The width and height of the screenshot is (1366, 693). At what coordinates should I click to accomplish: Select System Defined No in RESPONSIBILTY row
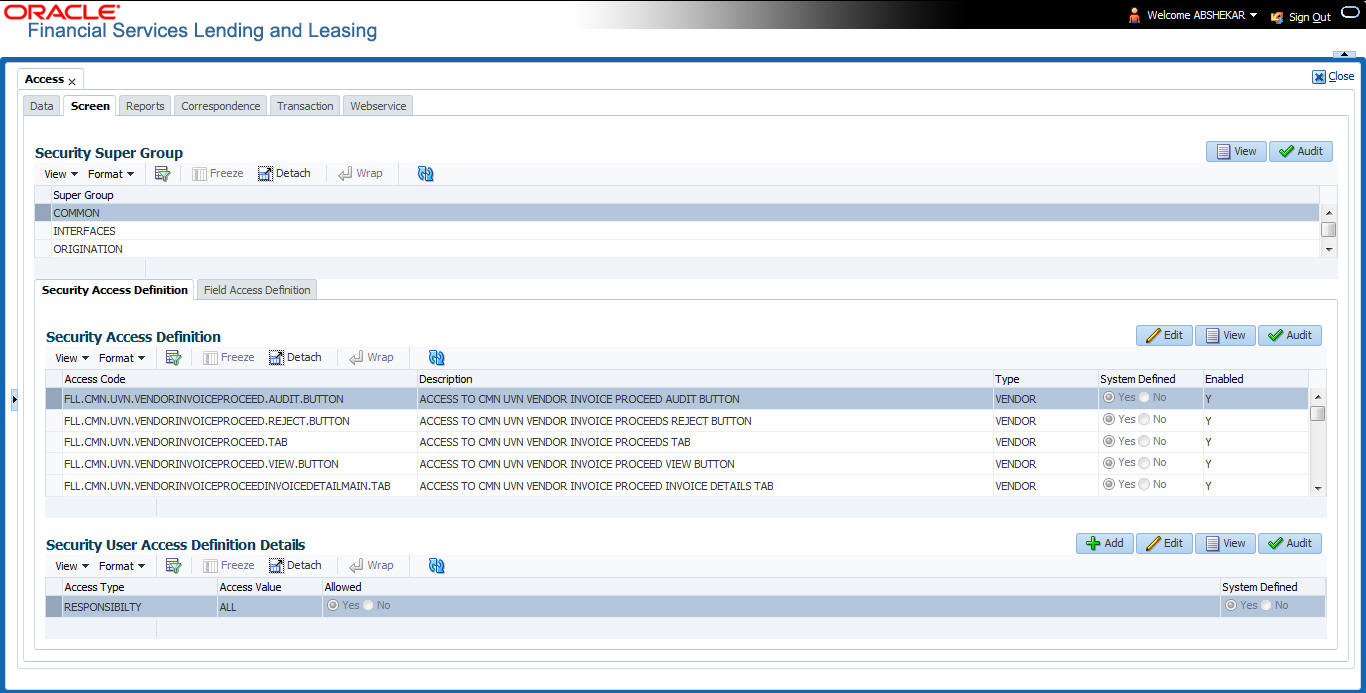[x=1266, y=606]
